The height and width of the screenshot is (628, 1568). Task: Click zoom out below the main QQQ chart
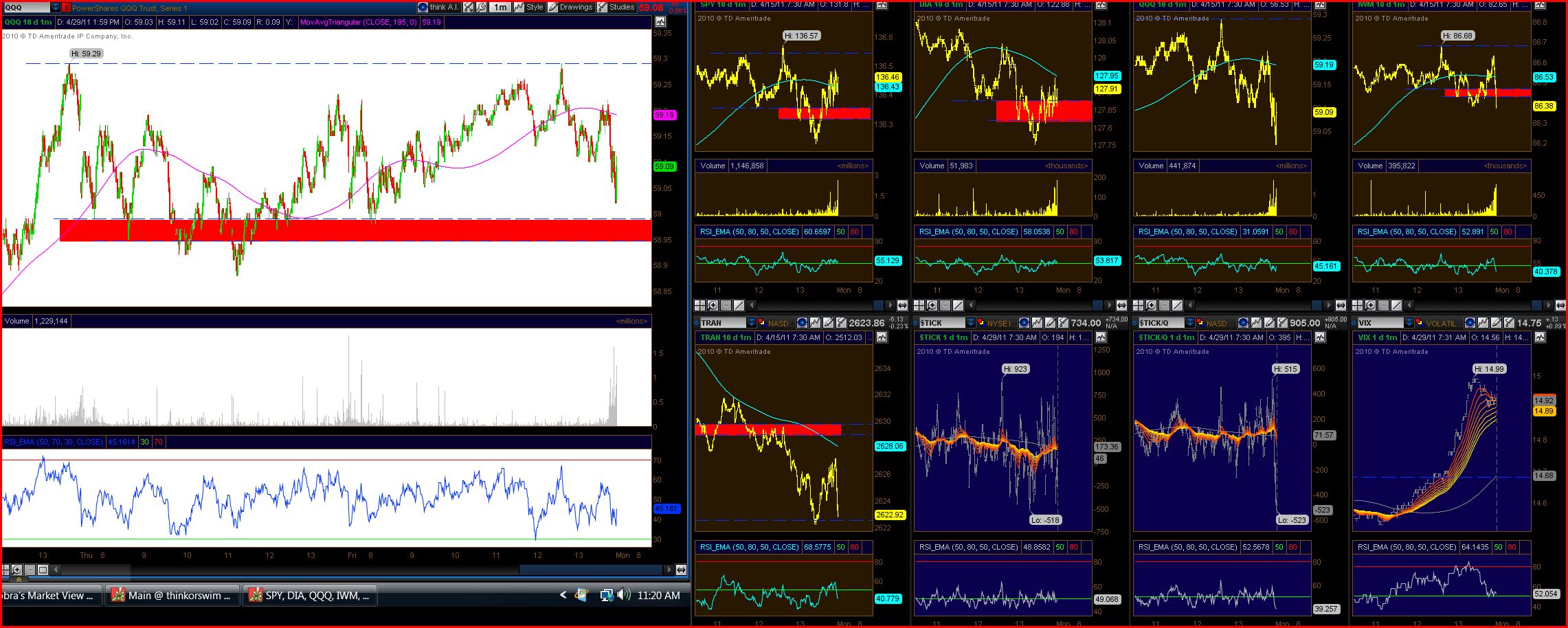tap(30, 570)
